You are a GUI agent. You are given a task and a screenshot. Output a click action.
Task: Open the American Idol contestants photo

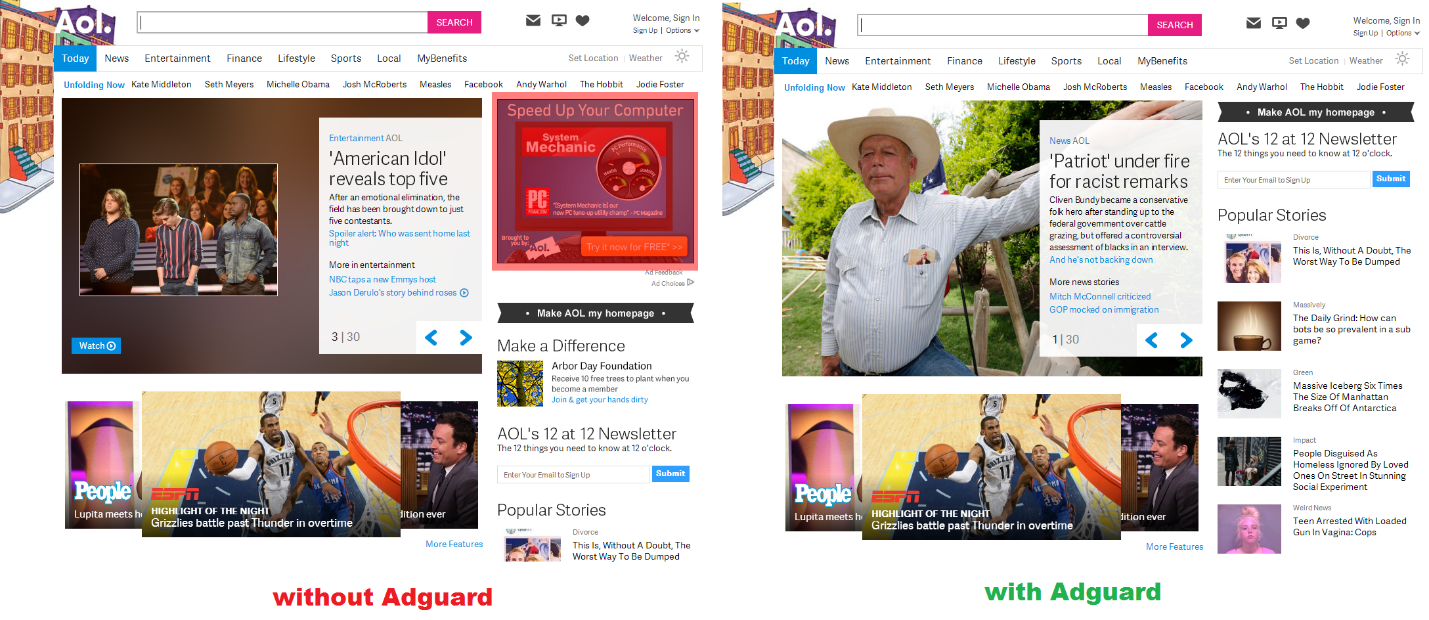click(x=179, y=229)
